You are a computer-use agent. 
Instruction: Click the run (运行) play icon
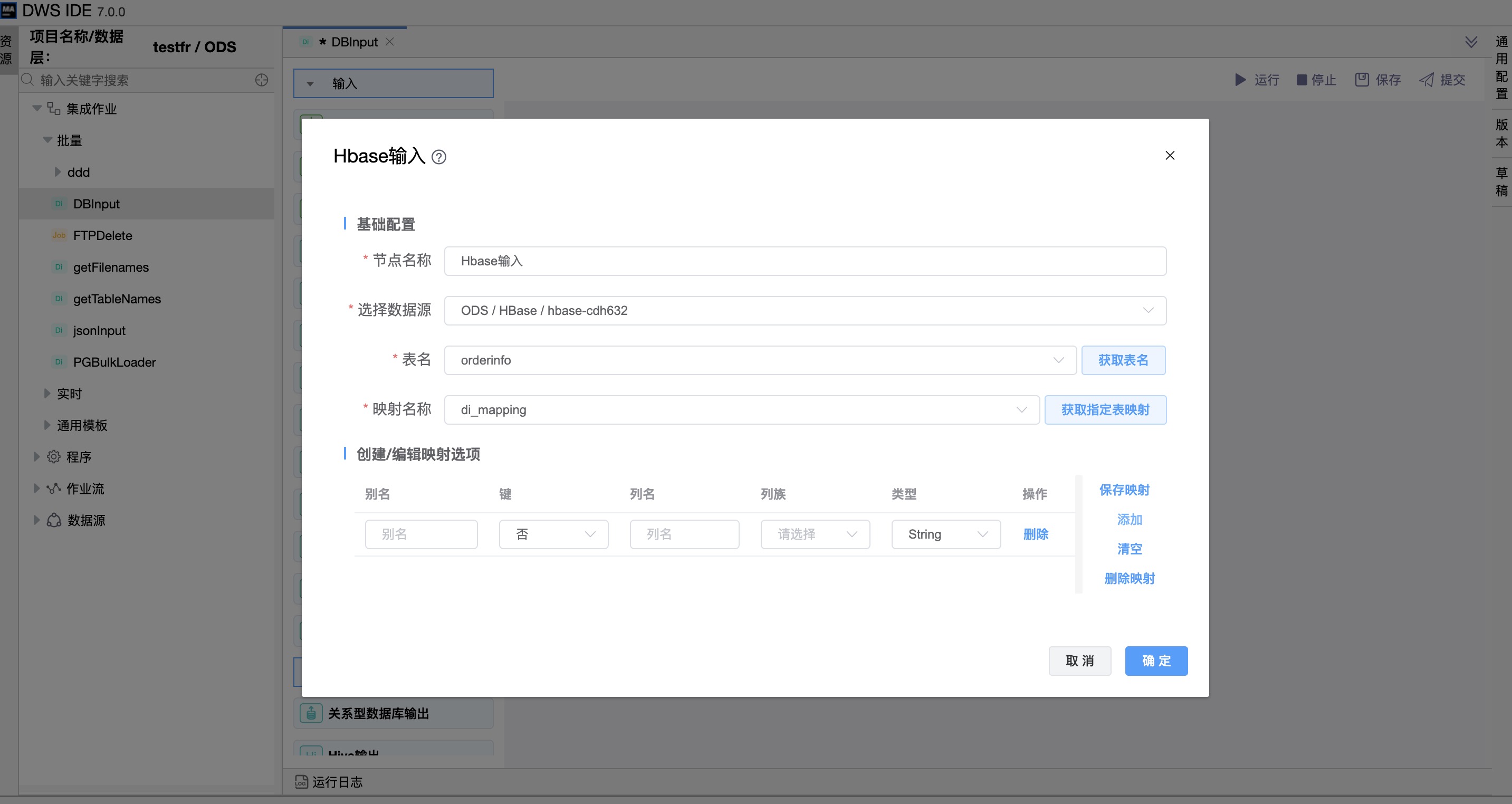[1240, 80]
